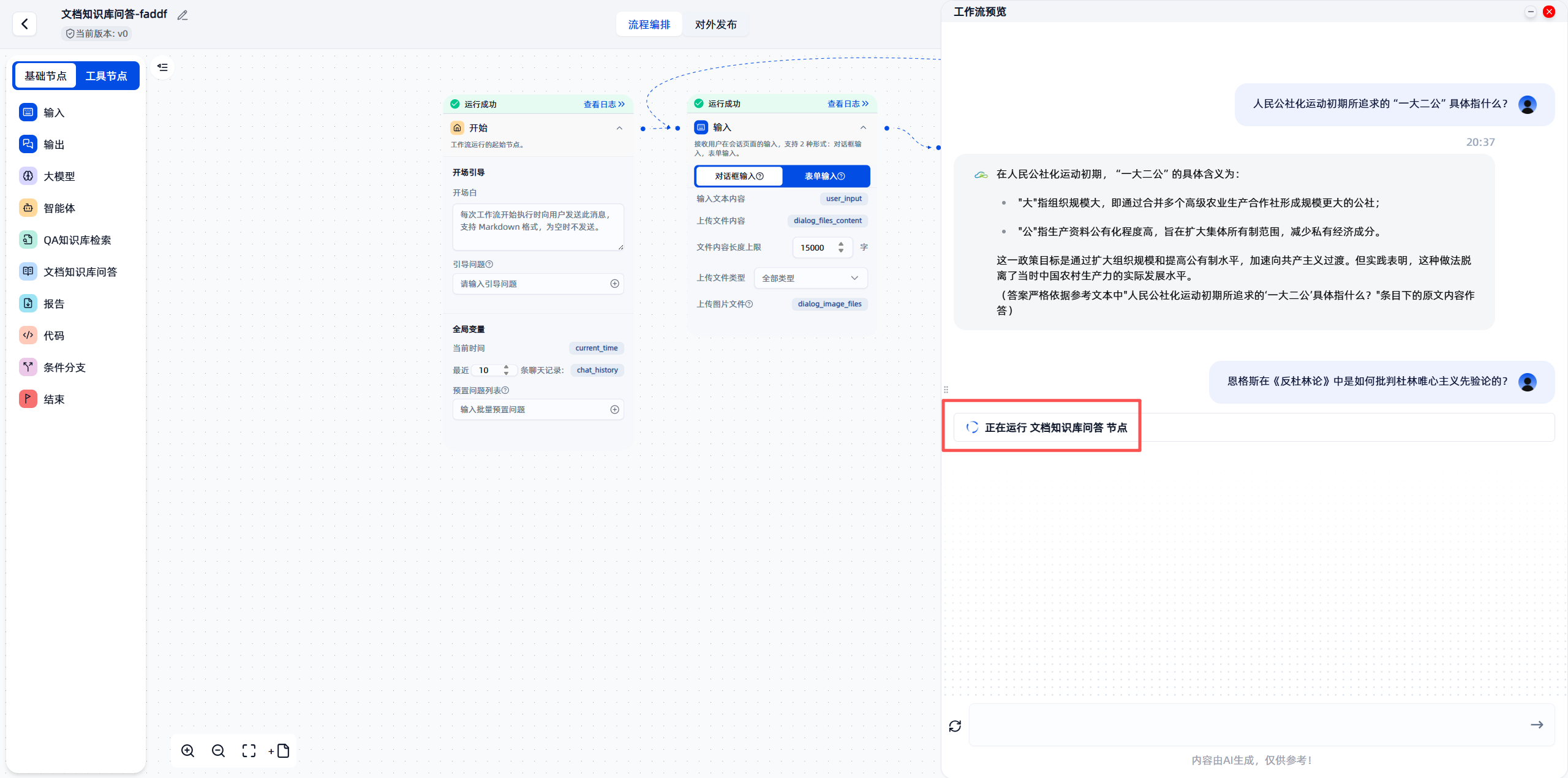Open the 对外发布 tab
The image size is (1568, 778).
715,25
